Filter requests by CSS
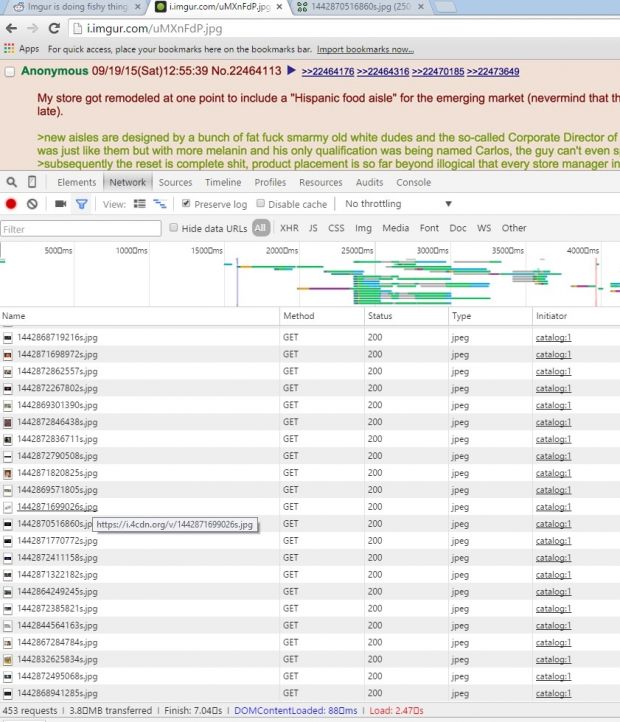Image resolution: width=620 pixels, height=722 pixels. point(336,228)
